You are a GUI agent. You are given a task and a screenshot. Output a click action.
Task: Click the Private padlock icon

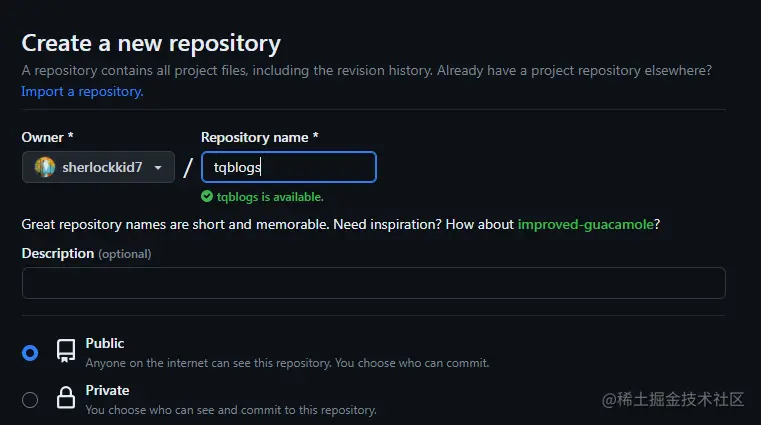[66, 398]
